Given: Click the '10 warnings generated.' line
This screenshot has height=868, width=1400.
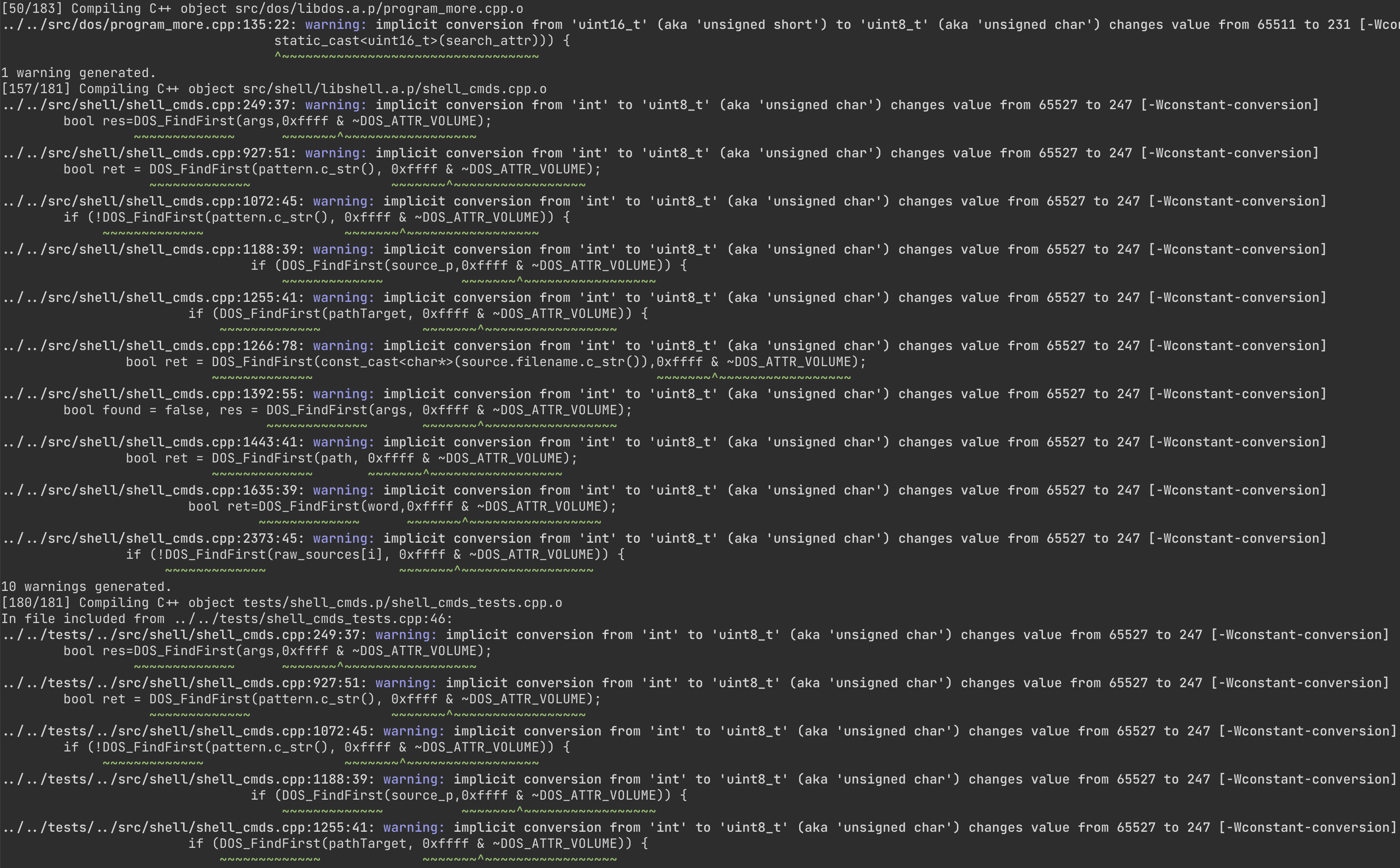Looking at the screenshot, I should [x=86, y=587].
